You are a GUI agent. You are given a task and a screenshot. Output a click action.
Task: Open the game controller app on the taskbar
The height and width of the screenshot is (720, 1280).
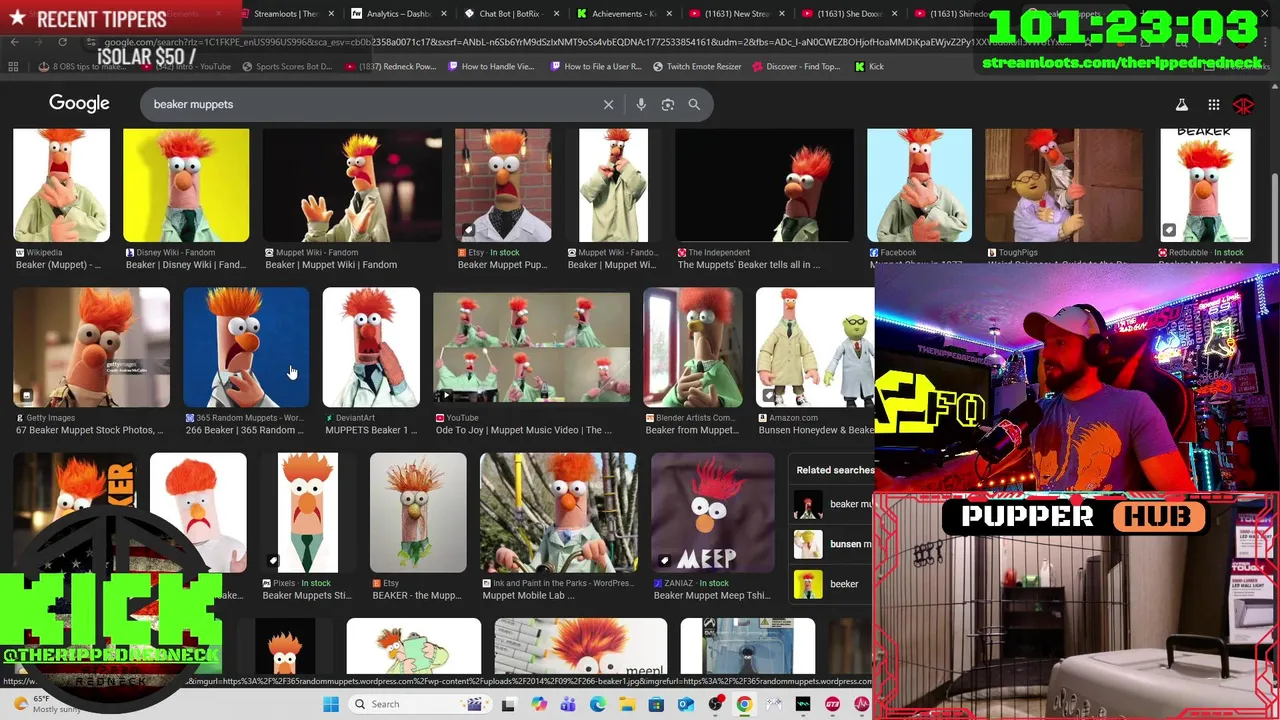coord(774,704)
